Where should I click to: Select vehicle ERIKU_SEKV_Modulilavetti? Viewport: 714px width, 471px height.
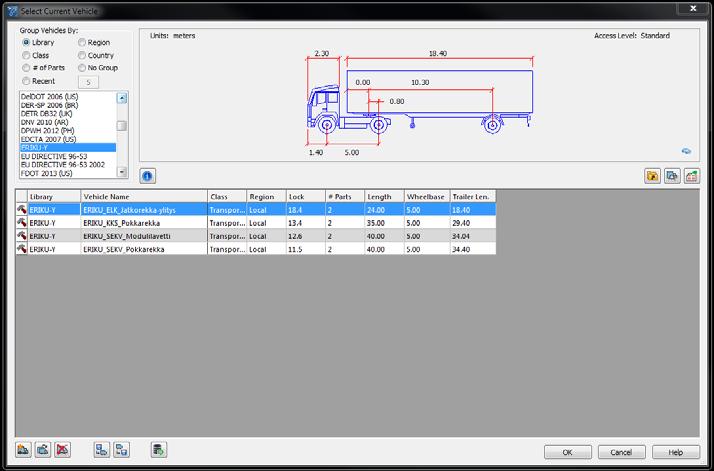(256, 236)
